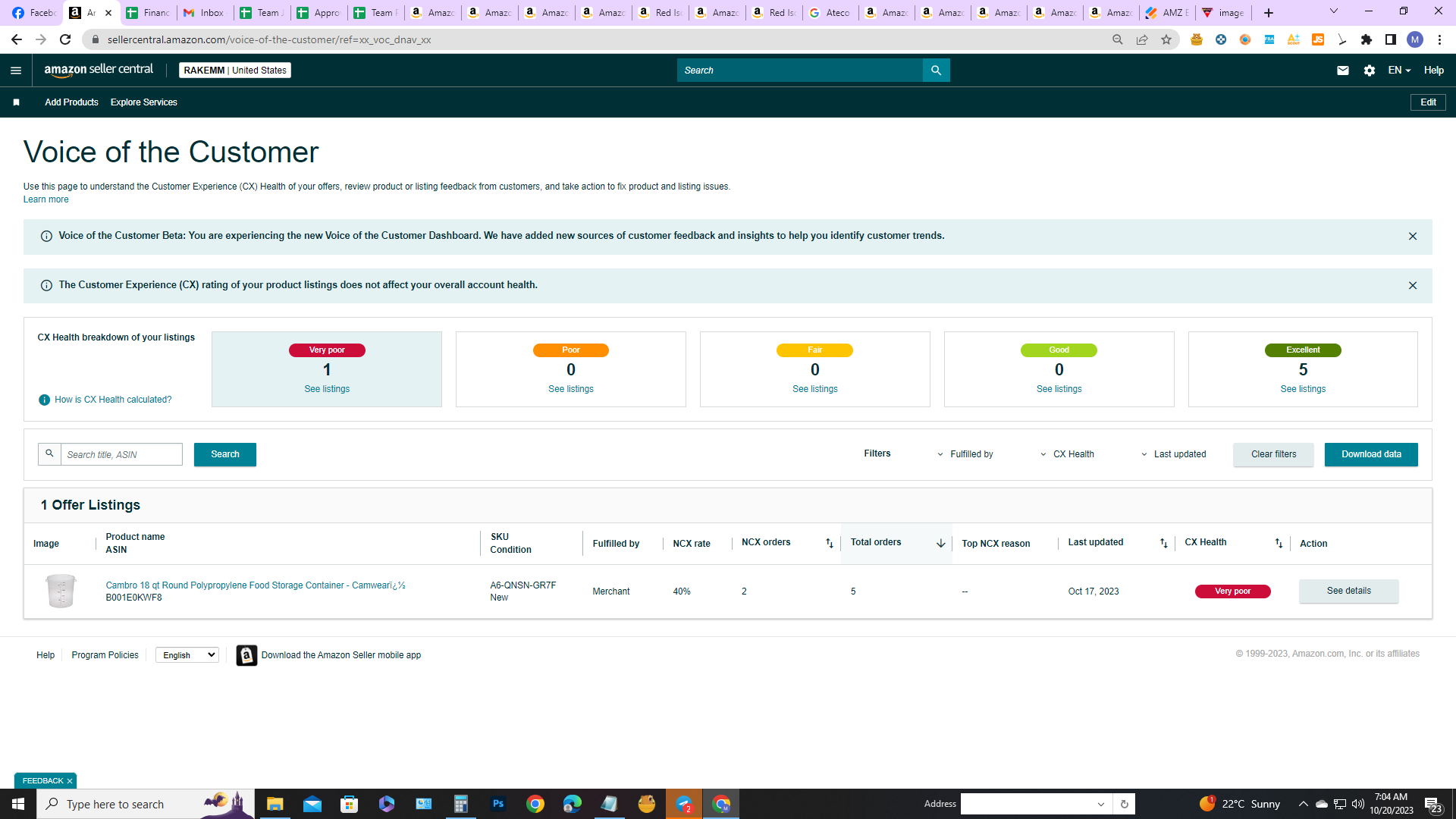Screen dimensions: 1456x819
Task: Click the bookmark flag icon beside Add Products
Action: coord(16,102)
